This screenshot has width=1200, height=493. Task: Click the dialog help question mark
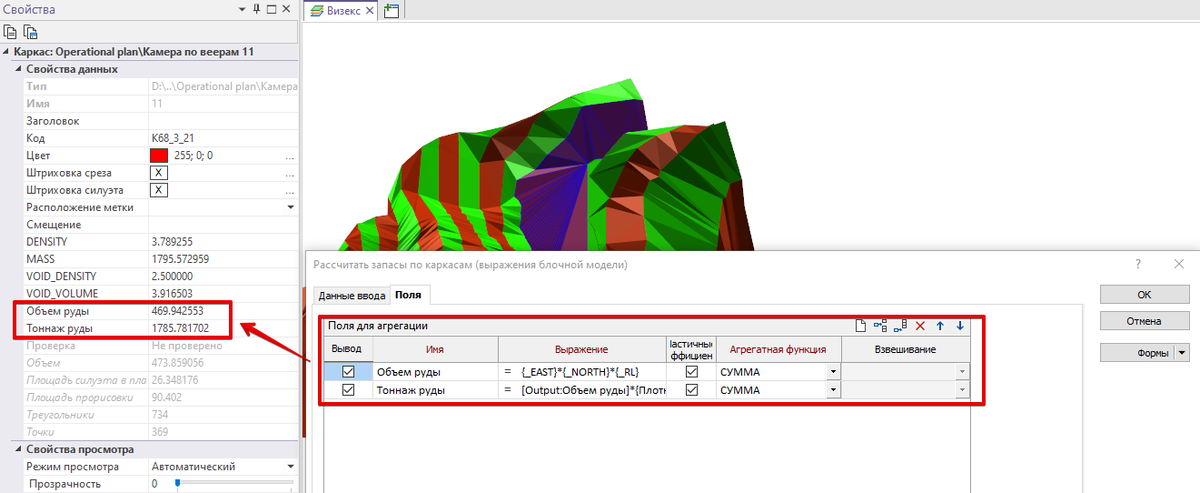tap(1138, 264)
